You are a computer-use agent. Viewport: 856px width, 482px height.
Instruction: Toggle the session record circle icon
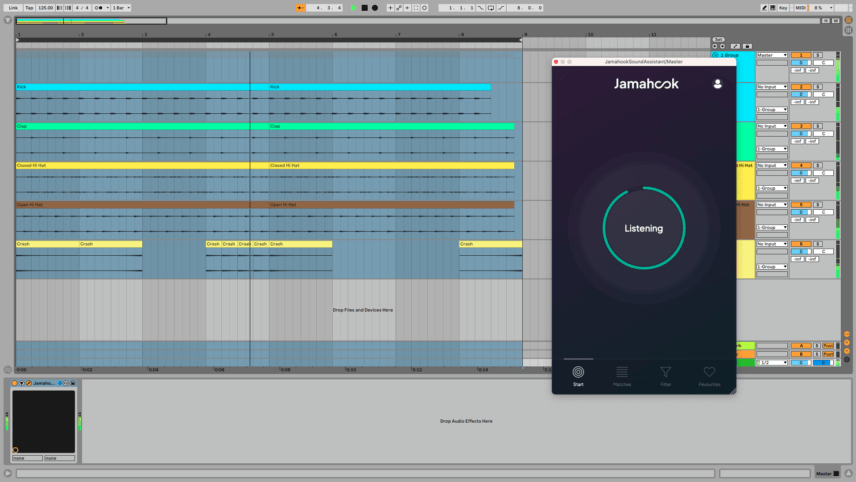(x=424, y=8)
